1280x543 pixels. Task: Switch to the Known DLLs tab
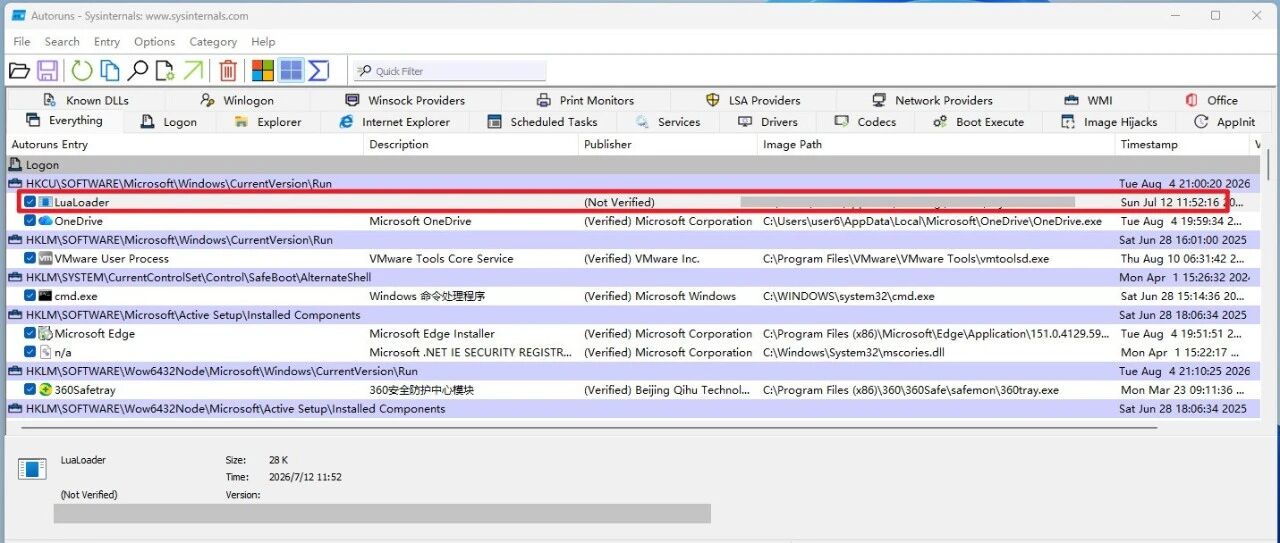(x=86, y=100)
